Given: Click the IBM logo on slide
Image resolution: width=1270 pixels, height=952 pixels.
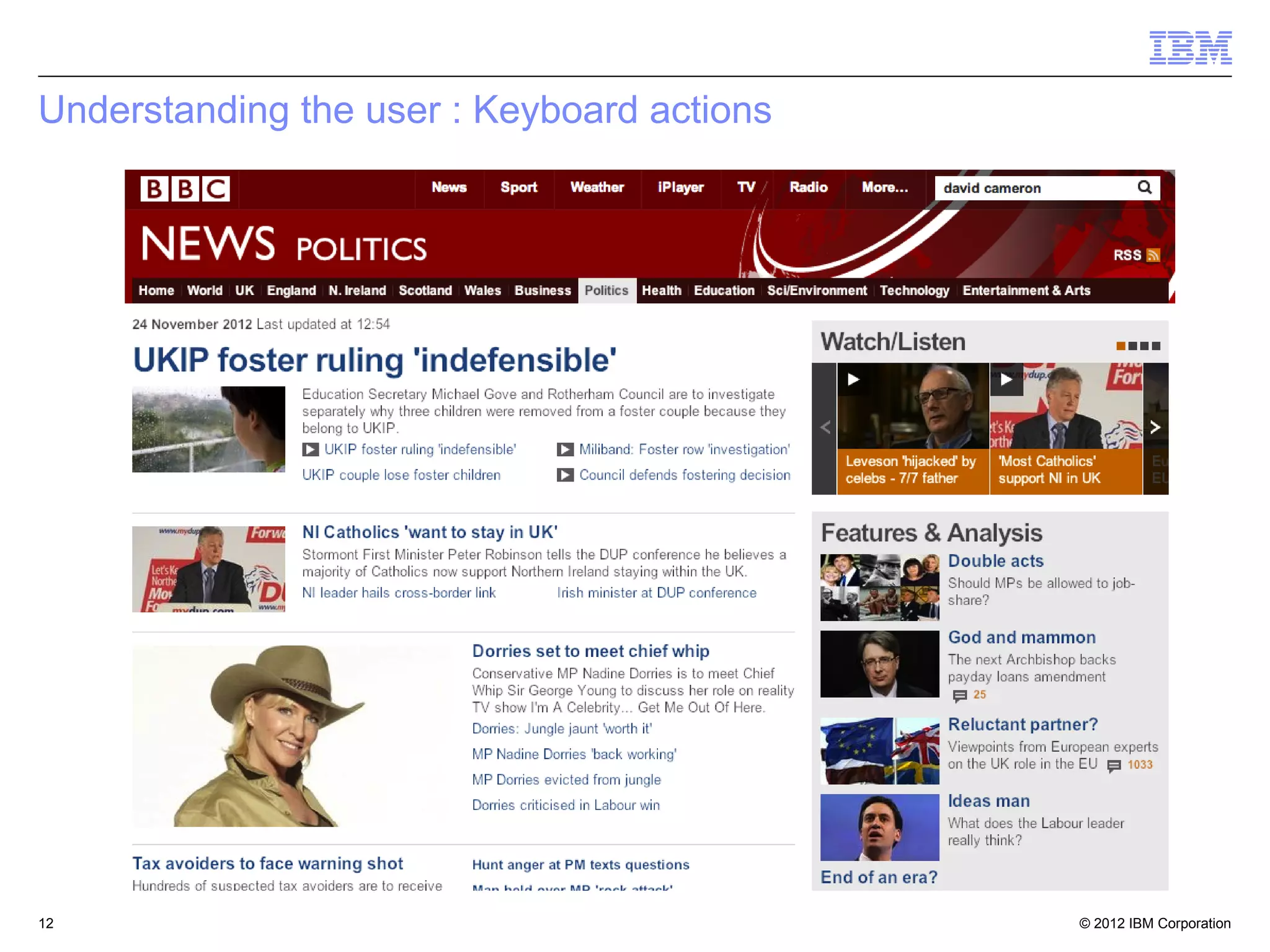Looking at the screenshot, I should [x=1190, y=48].
